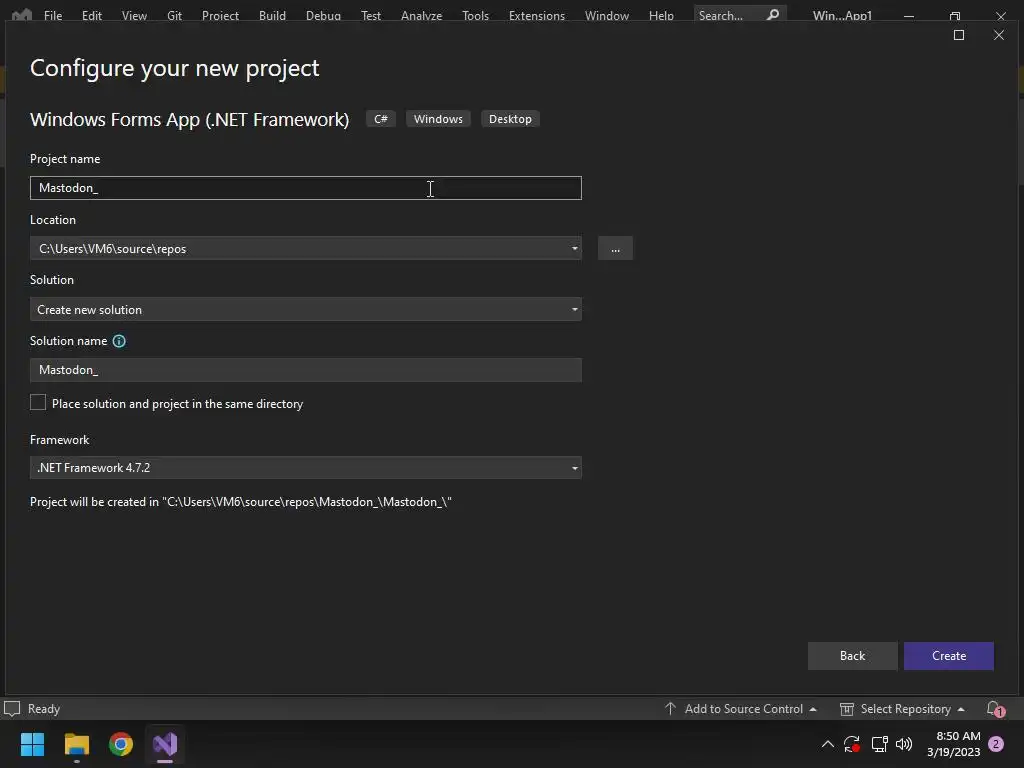
Task: Open the Extensions menu
Action: coord(537,15)
